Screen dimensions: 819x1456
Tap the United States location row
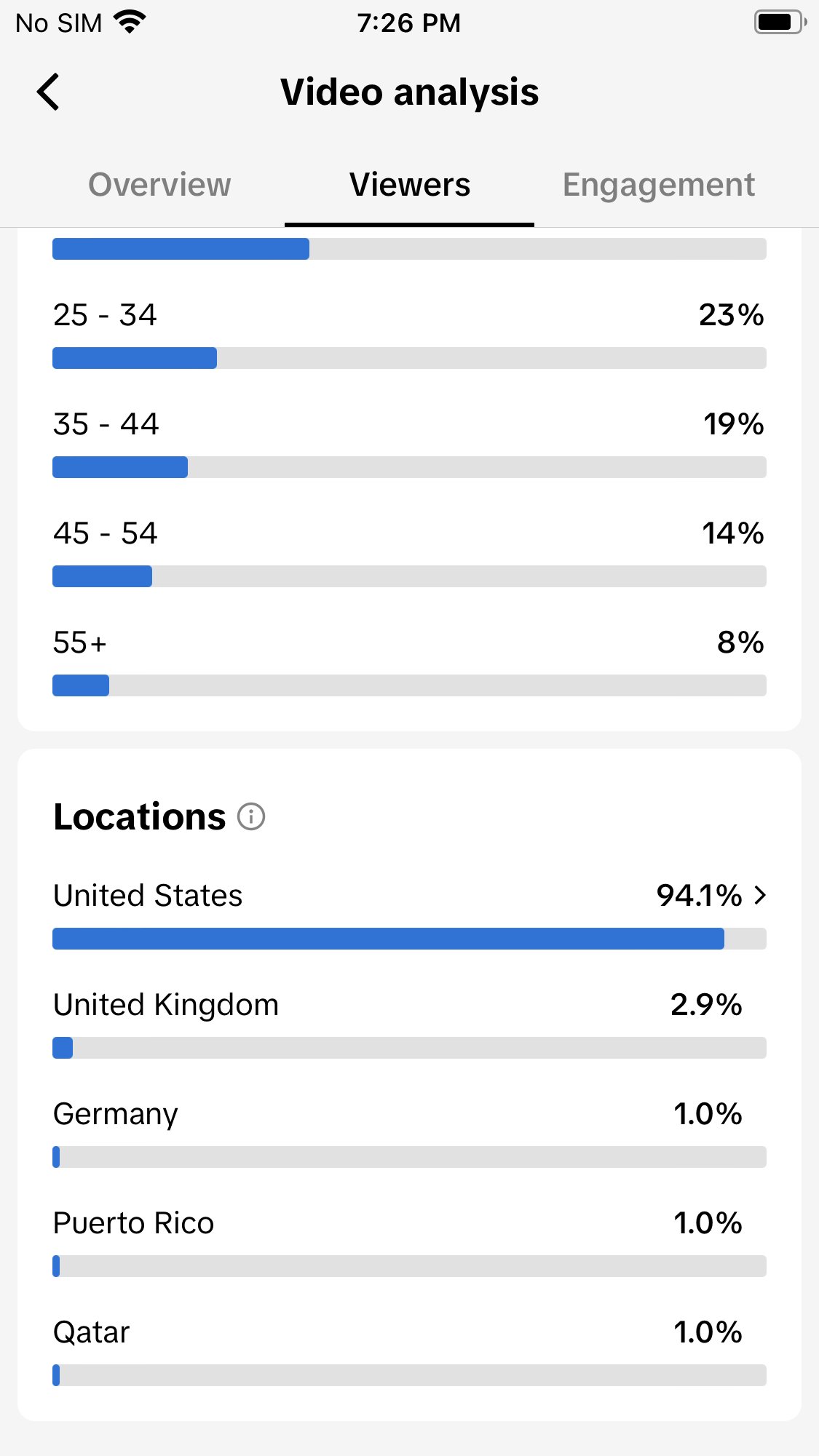tap(148, 895)
